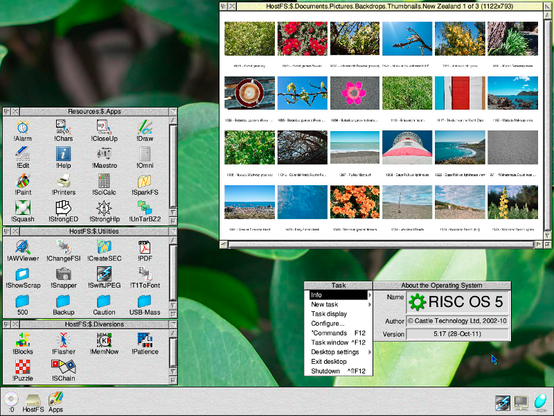The width and height of the screenshot is (554, 416).
Task: Choose *Commands F12 entry
Action: click(338, 333)
